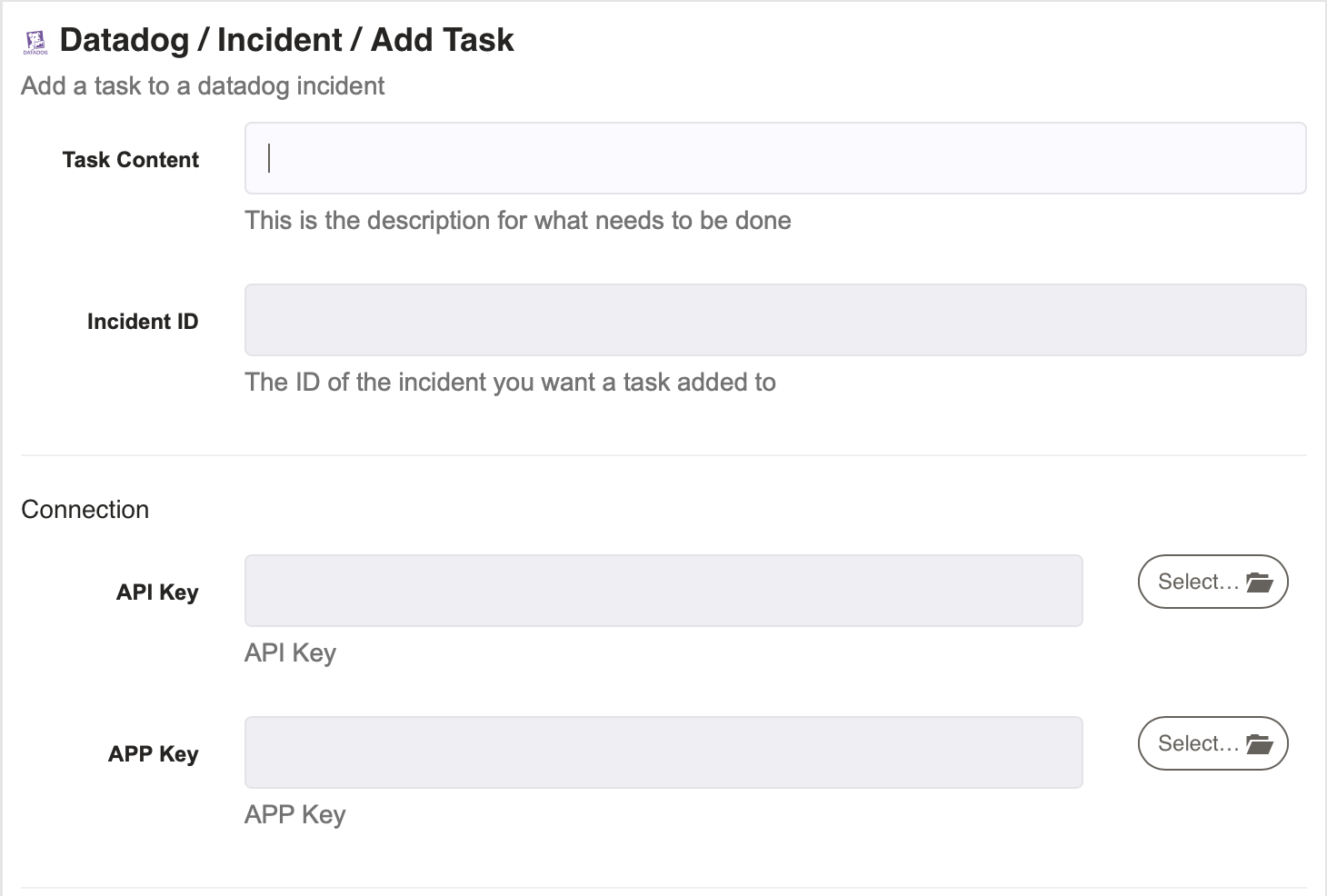Click the bold Incident ID label
The width and height of the screenshot is (1327, 896).
pos(143,322)
